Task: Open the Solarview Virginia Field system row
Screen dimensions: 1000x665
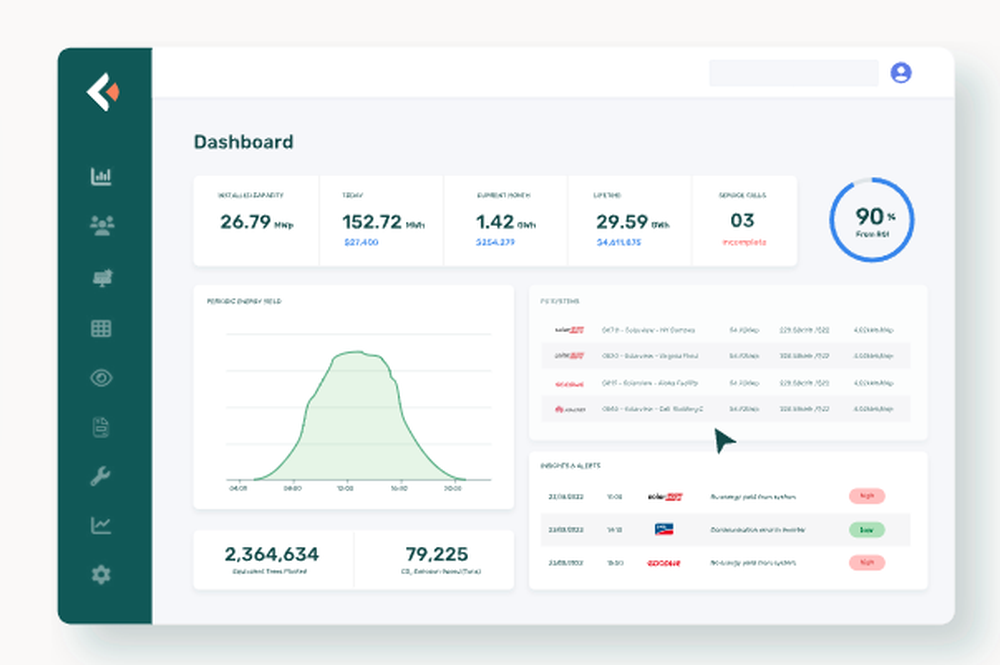Action: (726, 356)
